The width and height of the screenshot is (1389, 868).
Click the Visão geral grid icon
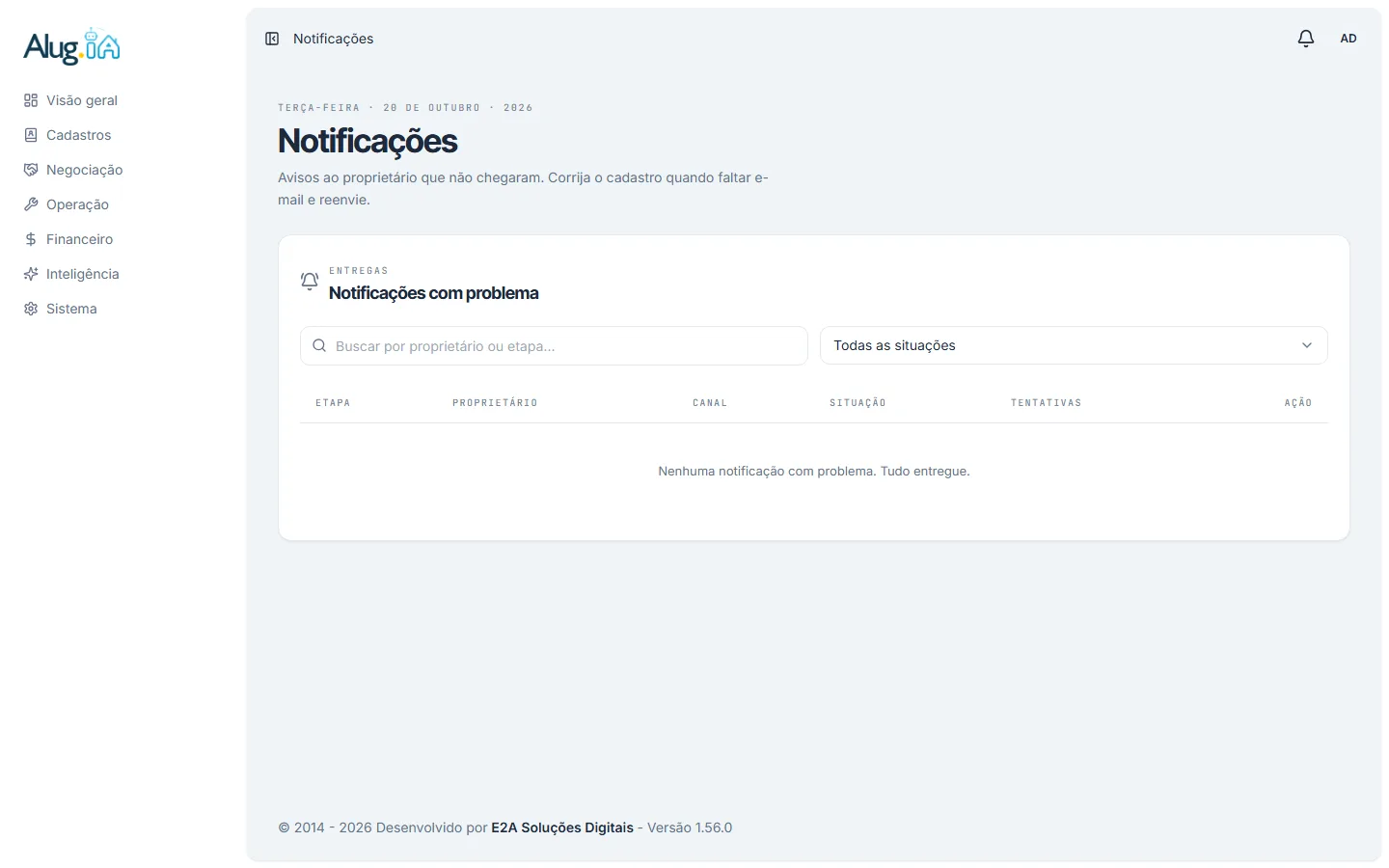(x=31, y=100)
